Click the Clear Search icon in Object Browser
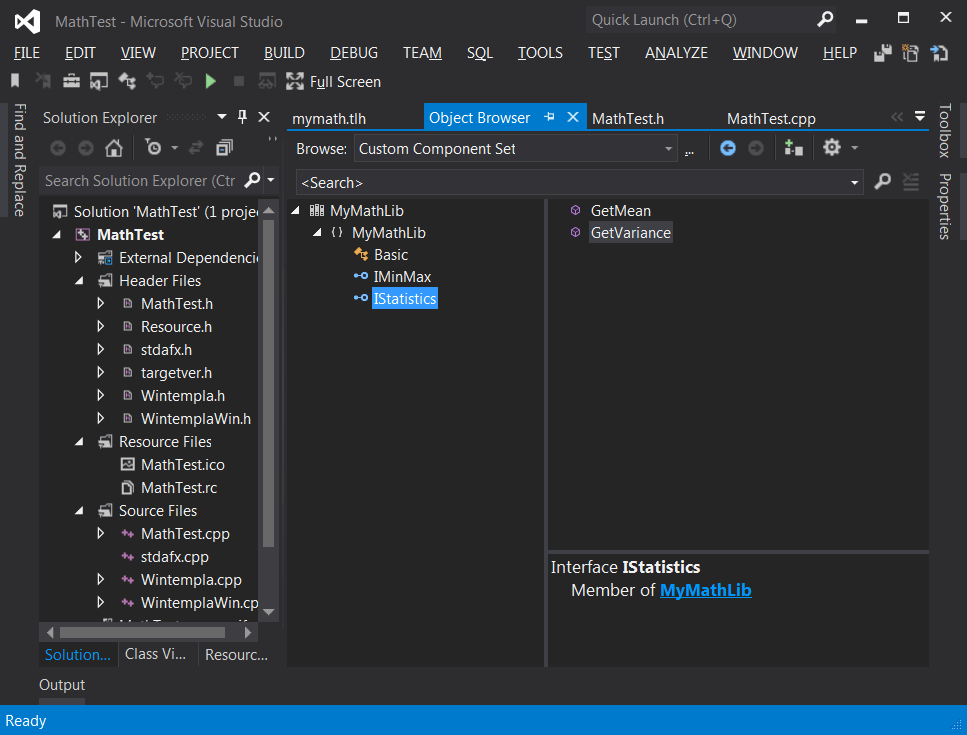This screenshot has width=967, height=735. (911, 181)
